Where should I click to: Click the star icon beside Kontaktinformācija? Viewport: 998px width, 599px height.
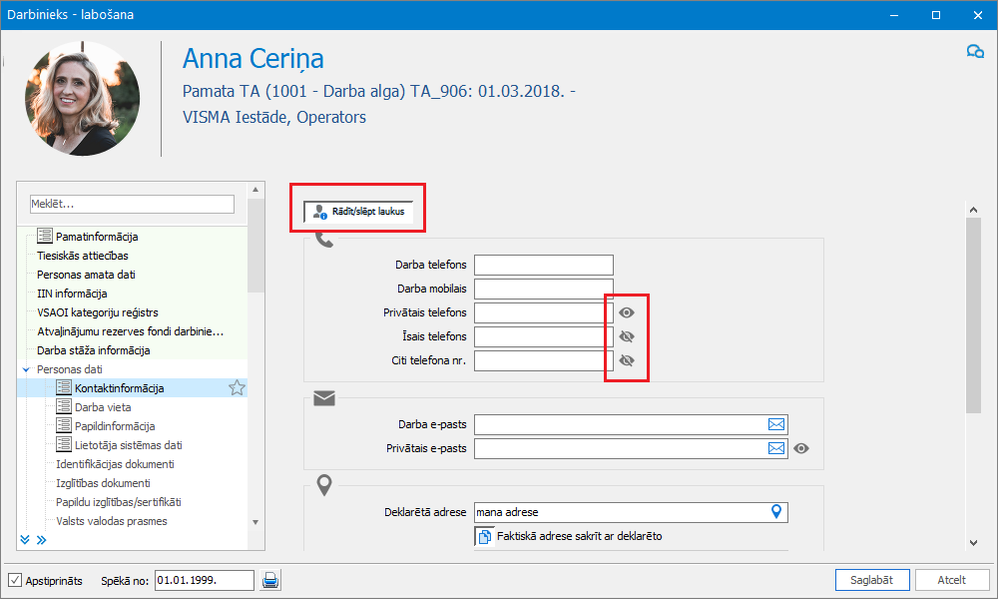tap(237, 388)
